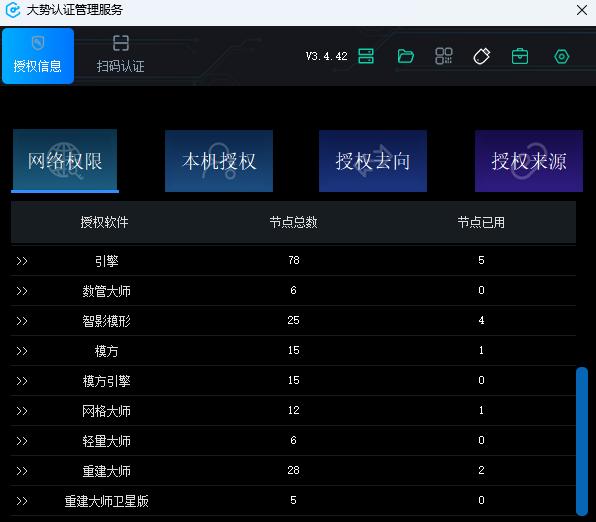Expand the 数管大师 row chevron

tap(22, 291)
